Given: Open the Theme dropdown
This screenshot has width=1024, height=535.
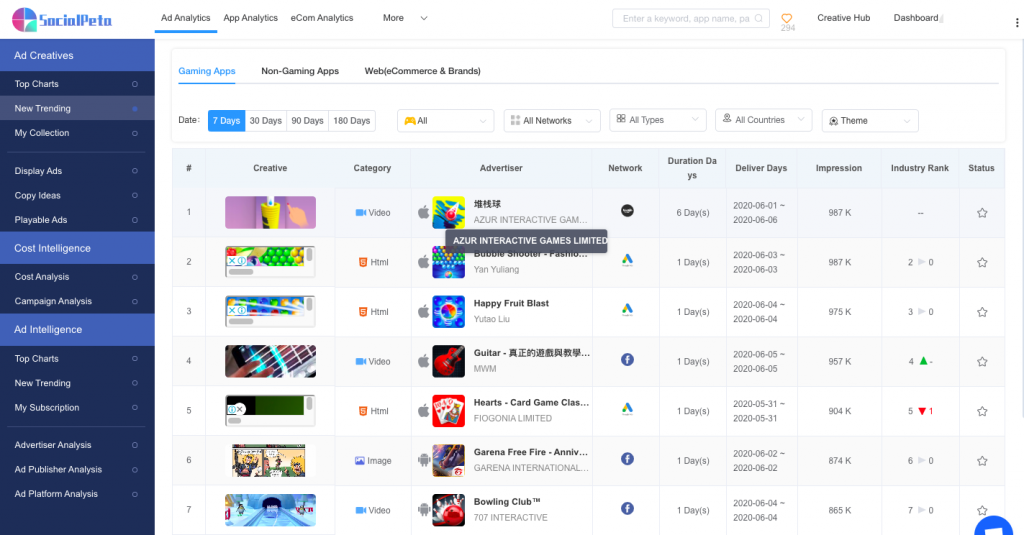Looking at the screenshot, I should pyautogui.click(x=870, y=121).
